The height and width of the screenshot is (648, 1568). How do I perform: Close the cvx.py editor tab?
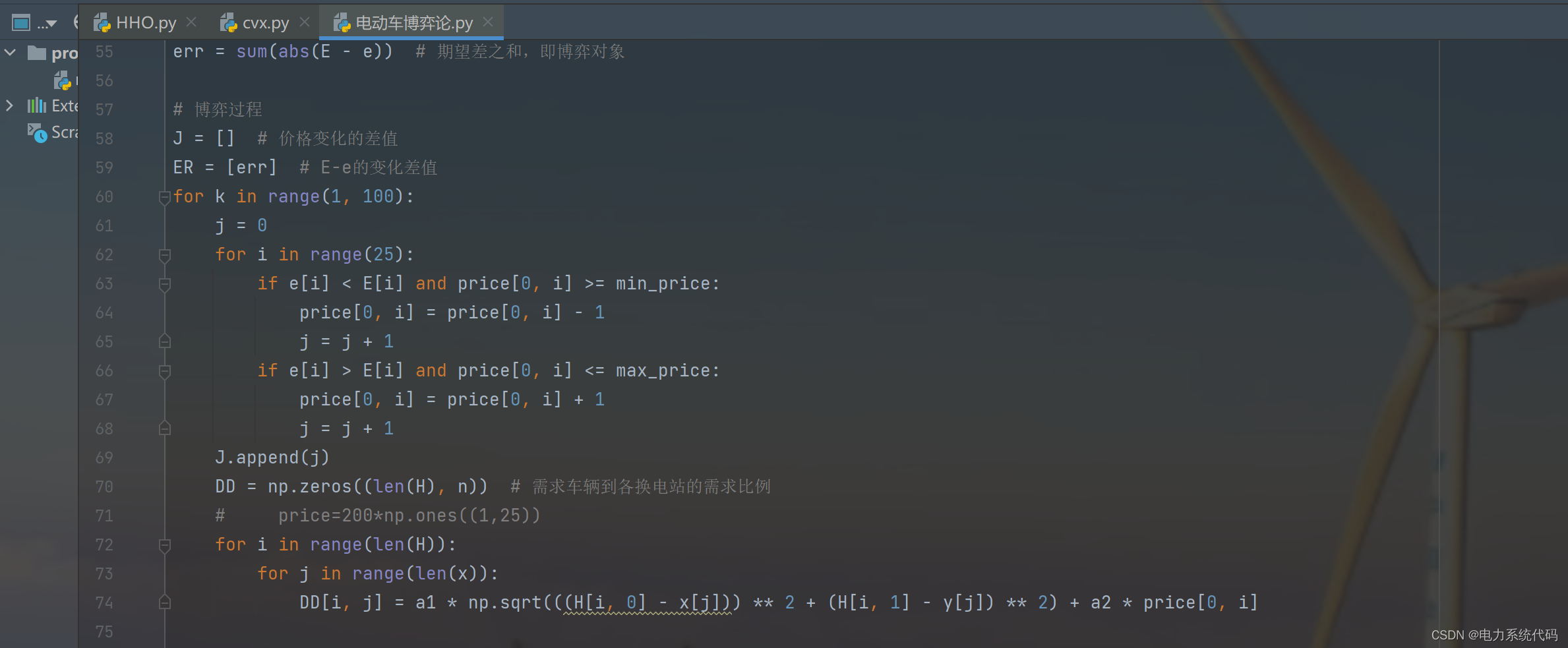tap(304, 22)
